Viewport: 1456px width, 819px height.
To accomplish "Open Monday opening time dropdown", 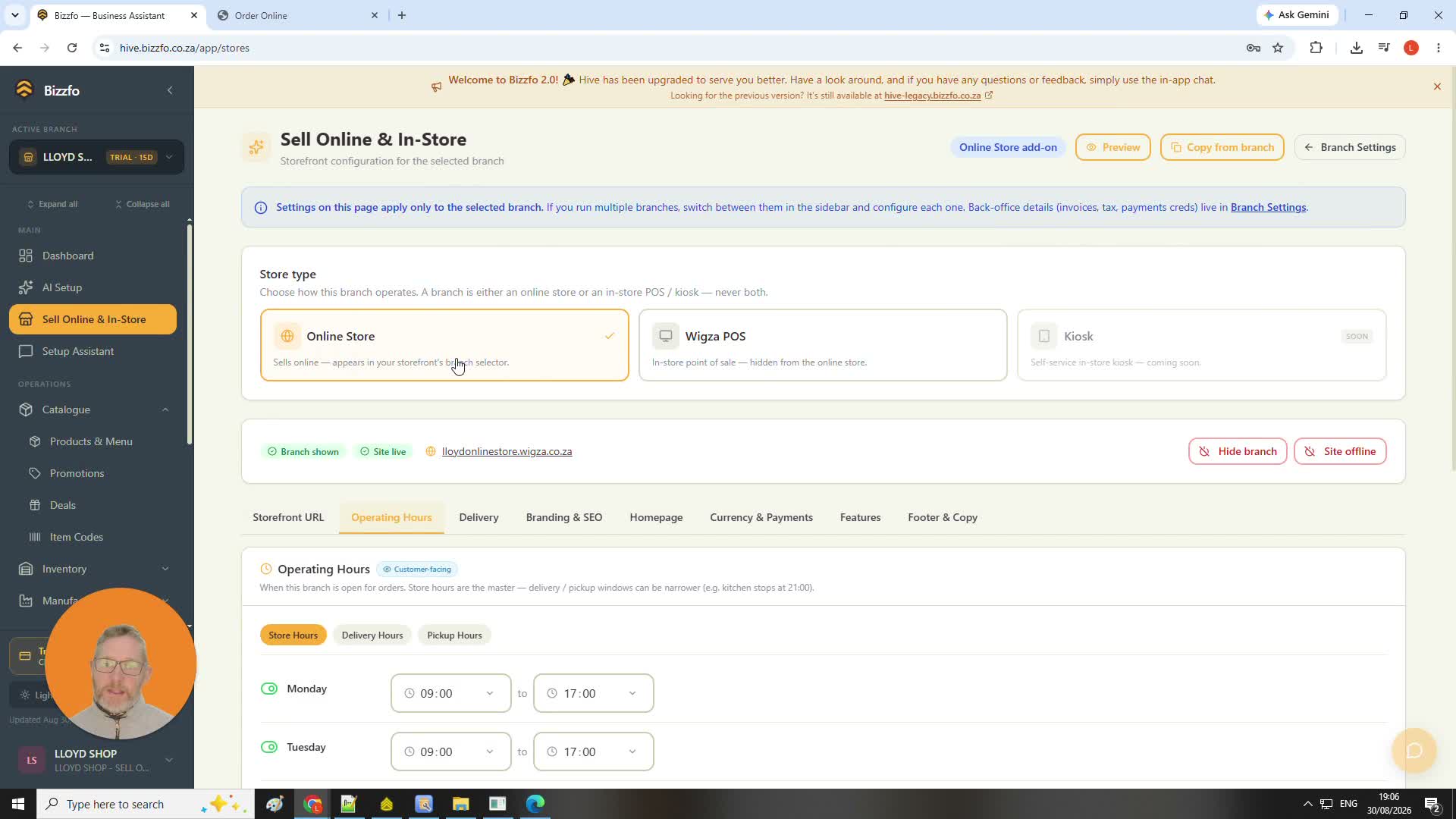I will [451, 693].
